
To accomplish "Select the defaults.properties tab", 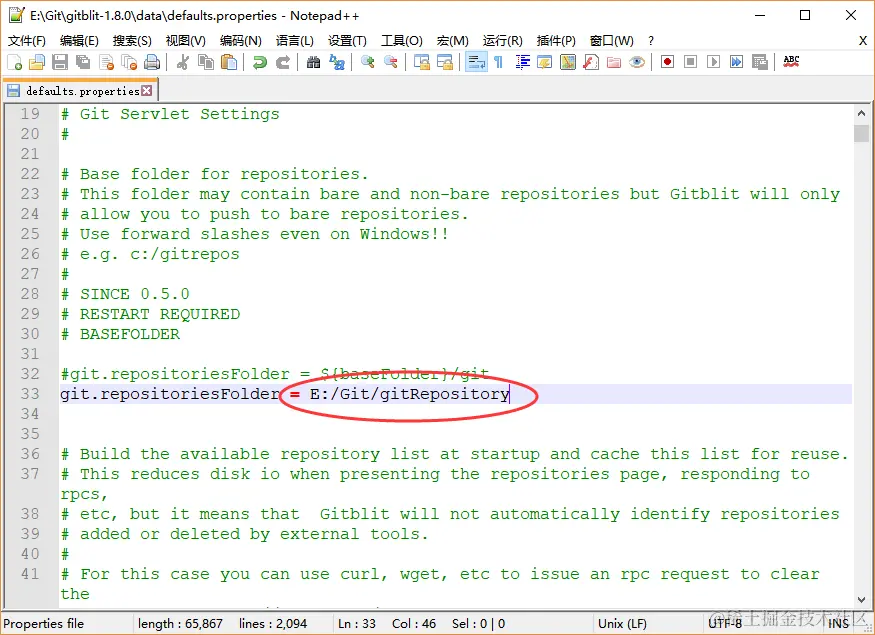I will point(83,91).
